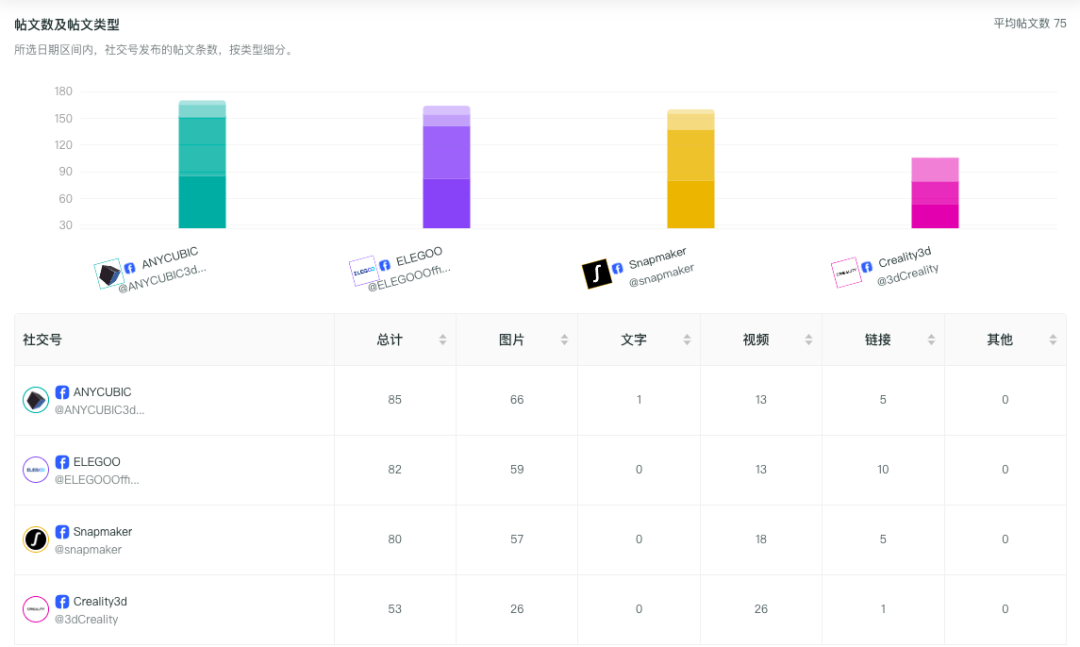Click ELEGOO dark purple bottom bar segment

point(446,203)
